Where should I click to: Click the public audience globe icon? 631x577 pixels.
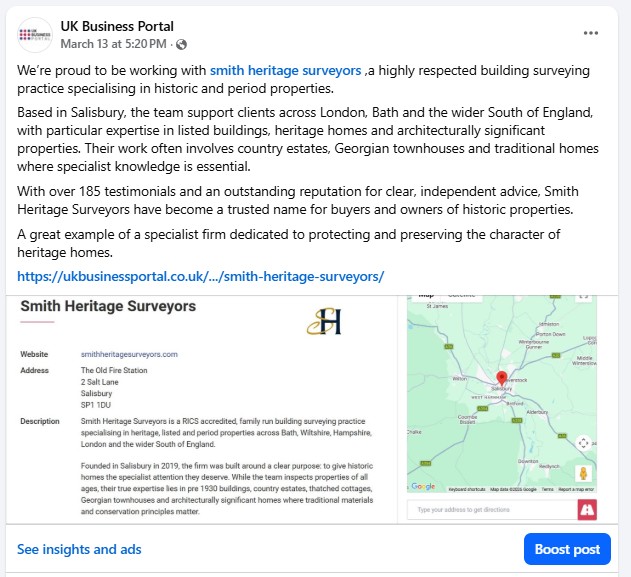(x=181, y=45)
